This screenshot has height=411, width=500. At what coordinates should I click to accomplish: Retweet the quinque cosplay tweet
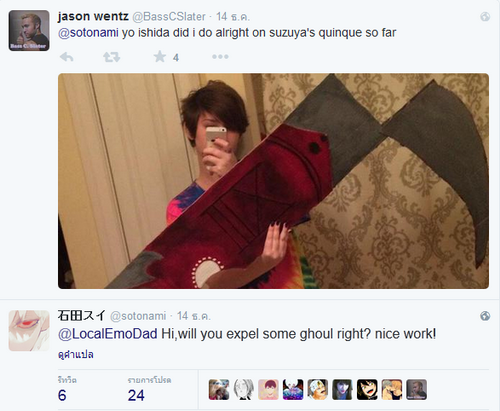click(111, 57)
